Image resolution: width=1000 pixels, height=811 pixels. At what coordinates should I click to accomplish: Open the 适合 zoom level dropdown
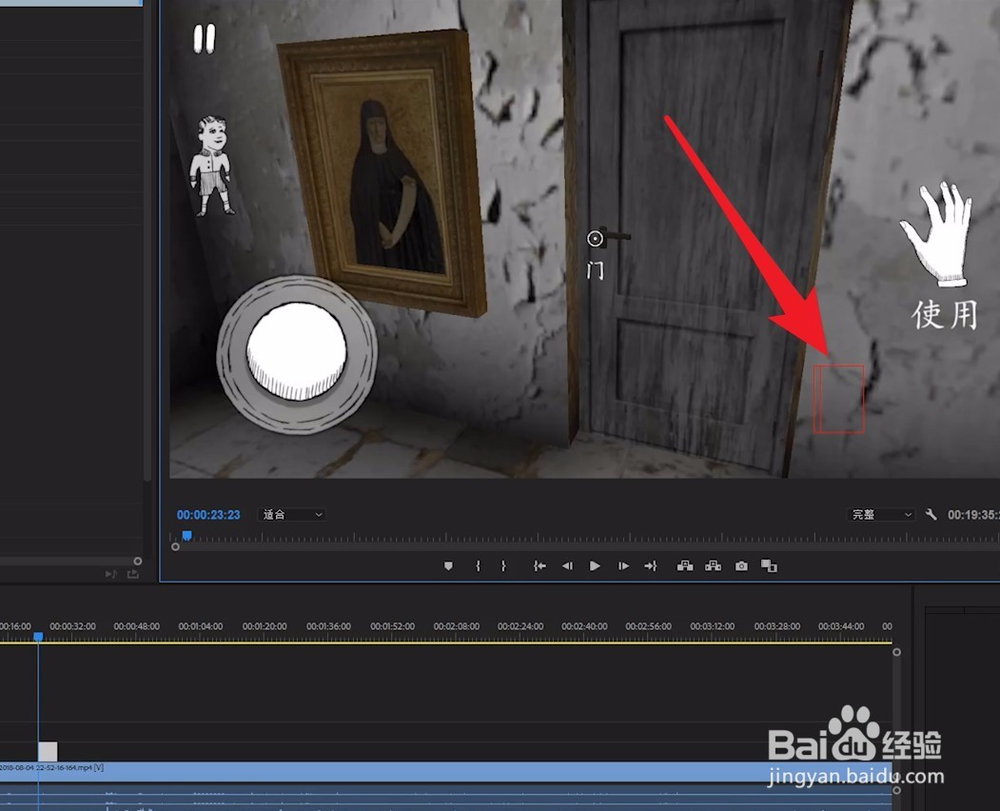292,515
